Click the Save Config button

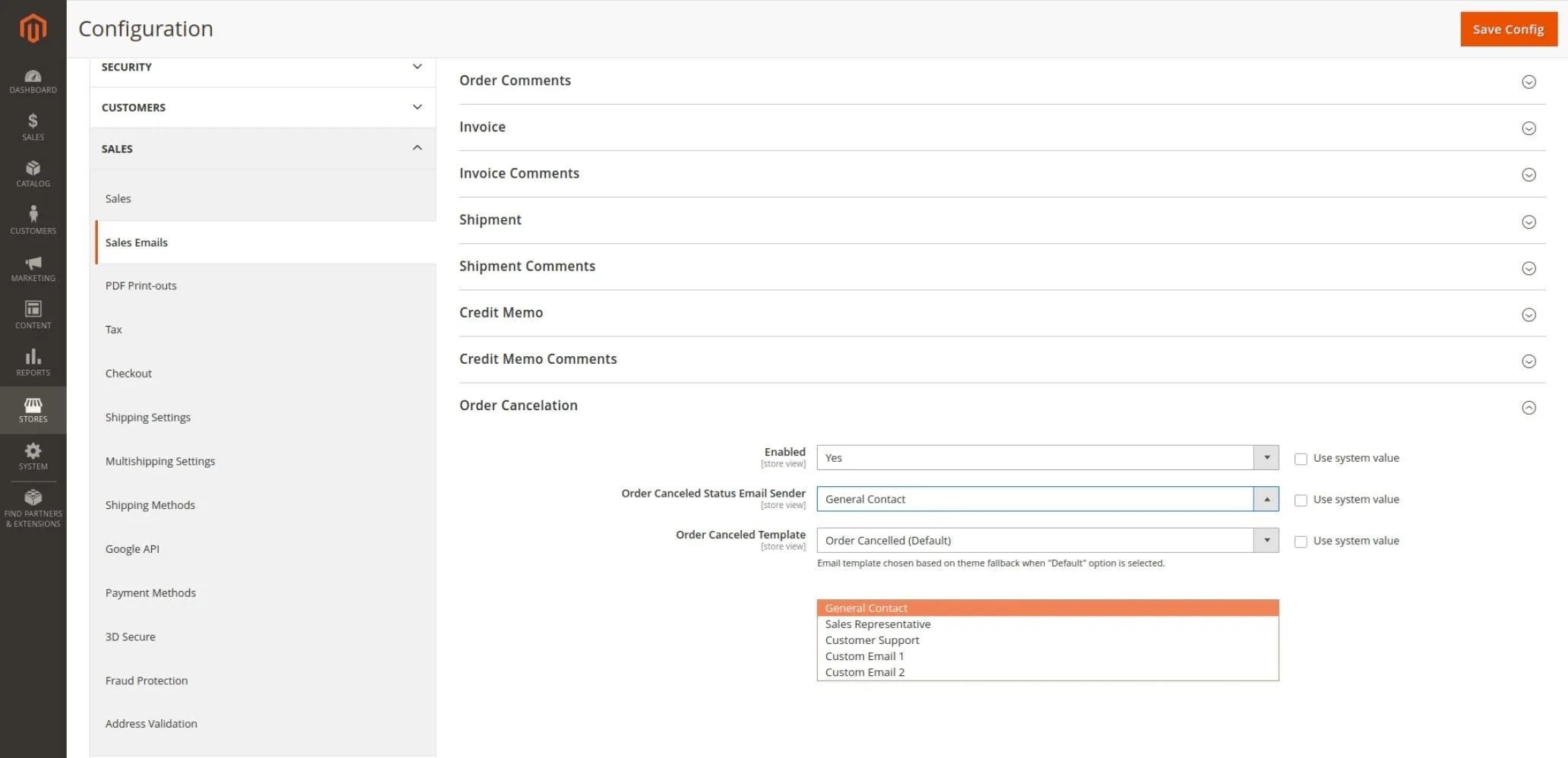[1508, 29]
